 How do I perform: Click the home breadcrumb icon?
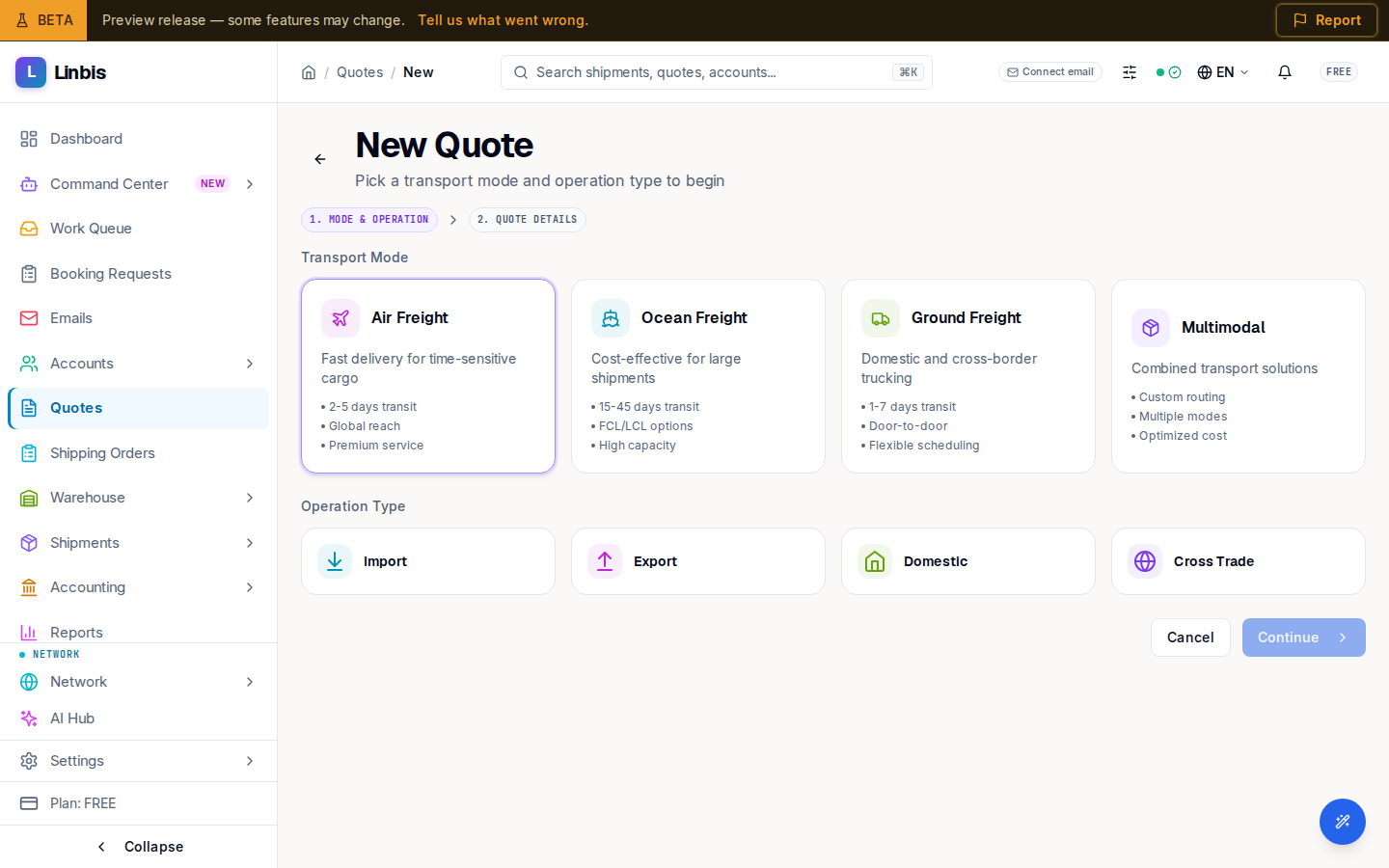click(309, 72)
